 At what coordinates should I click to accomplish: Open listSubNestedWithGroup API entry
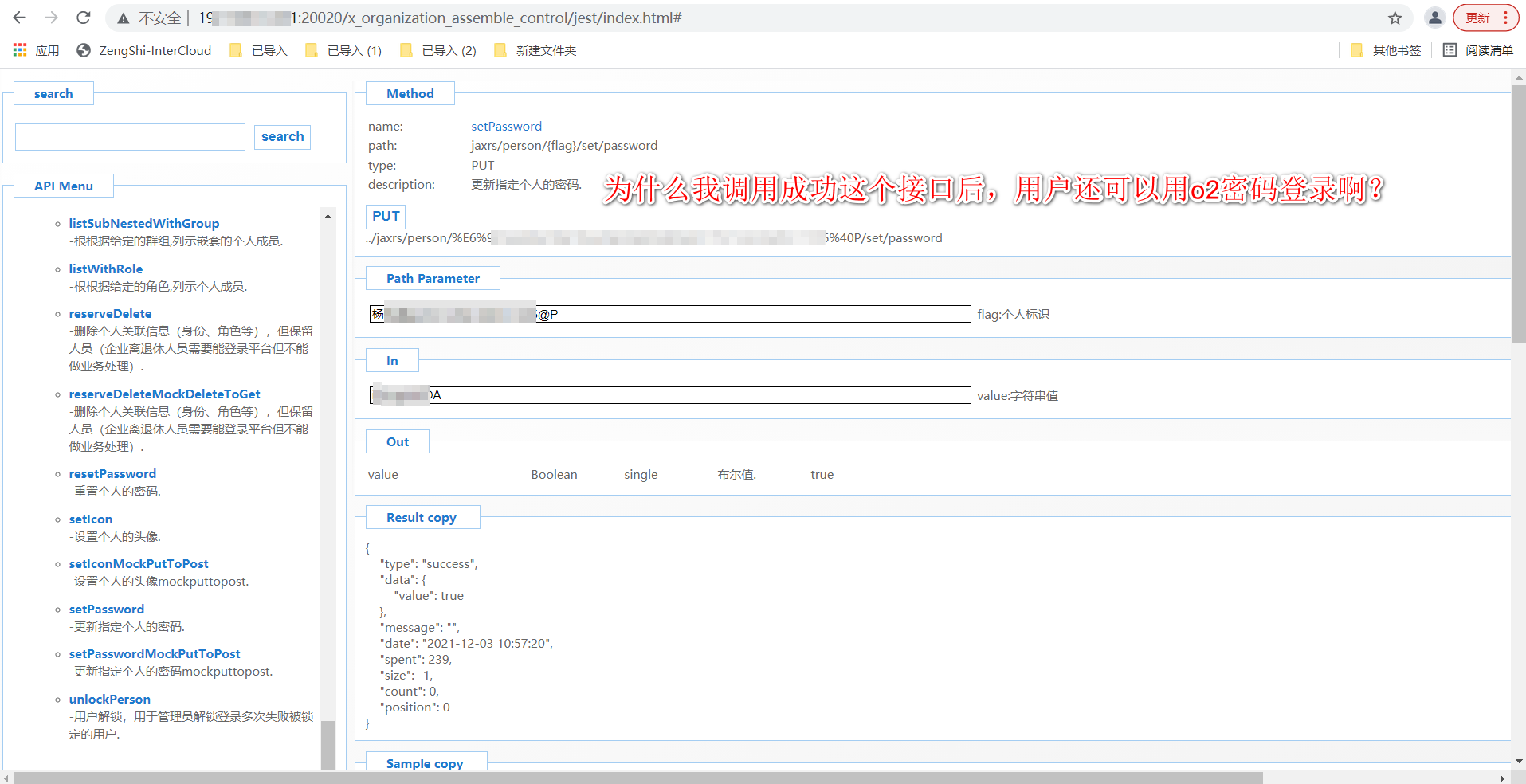pyautogui.click(x=144, y=224)
